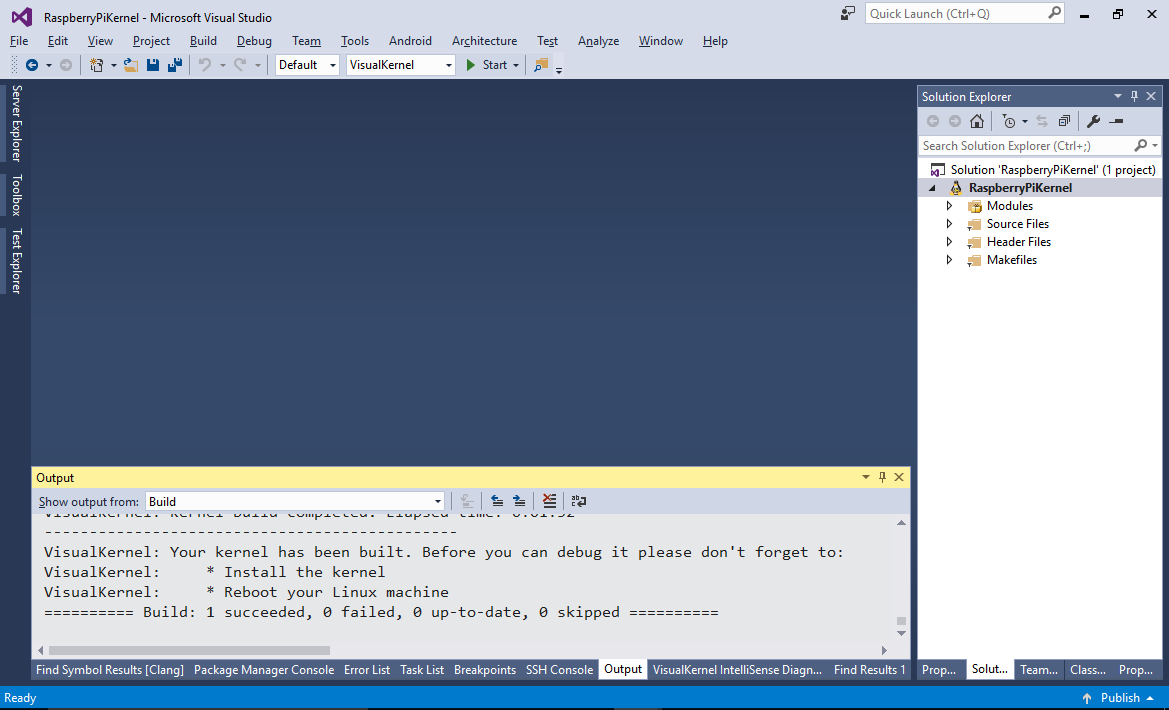Close the Output panel

click(x=898, y=477)
